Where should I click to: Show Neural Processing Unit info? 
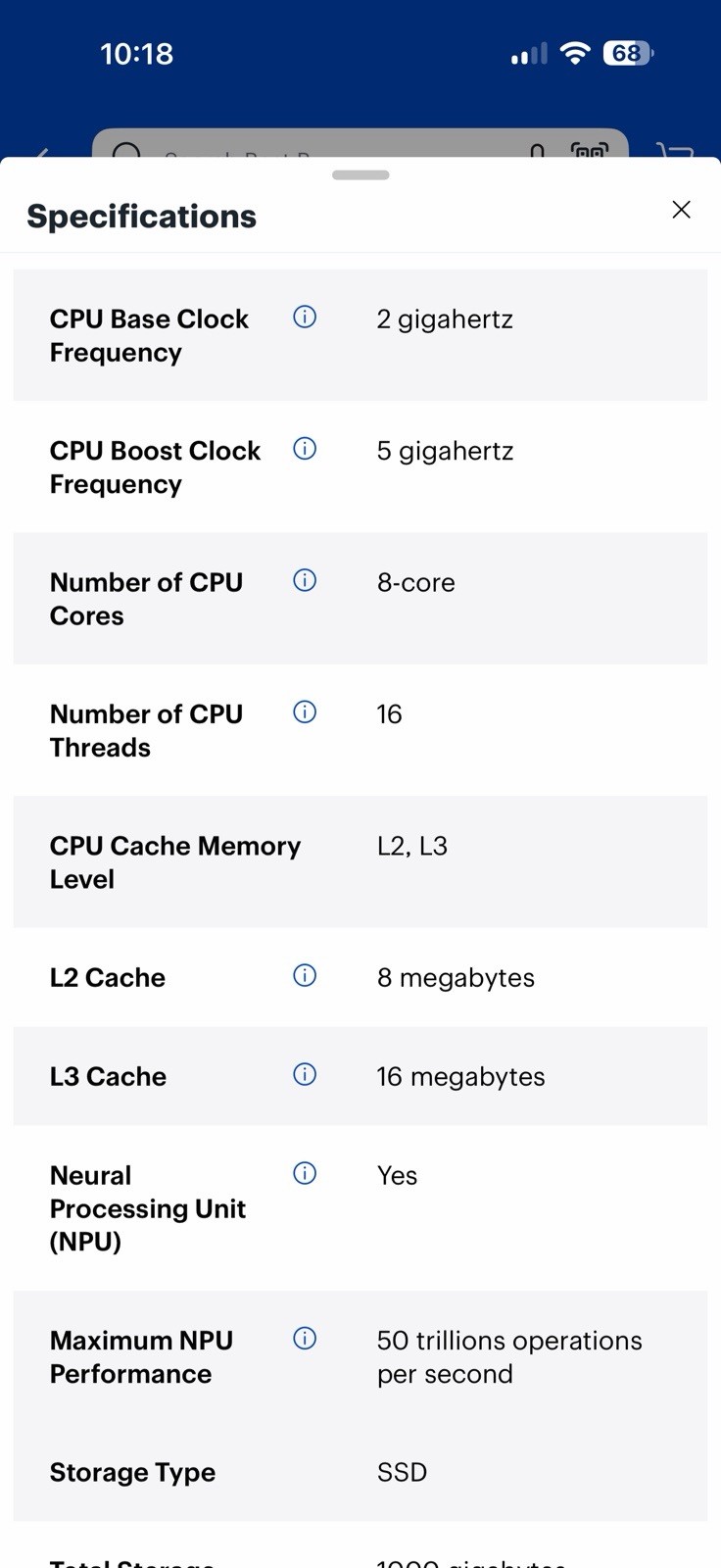coord(305,1173)
